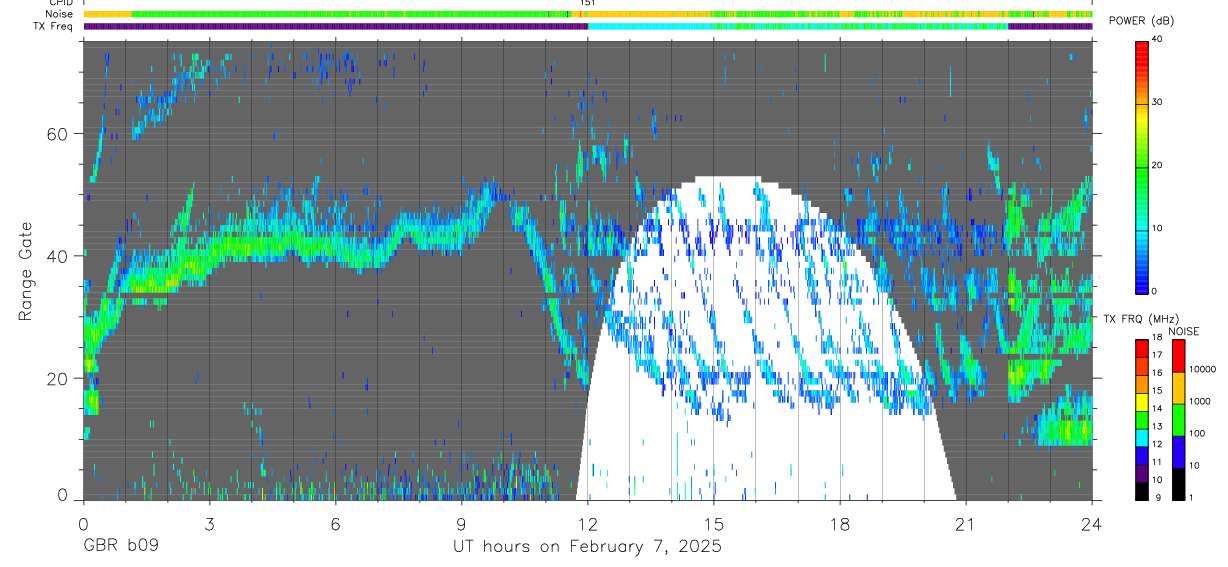Click the 10 tick label beside the power colorbar
This screenshot has width=1228, height=567.
(x=1157, y=228)
